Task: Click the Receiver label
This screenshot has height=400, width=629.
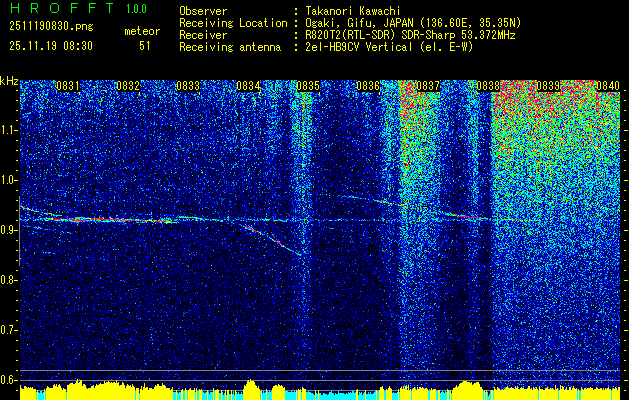Action: tap(203, 35)
